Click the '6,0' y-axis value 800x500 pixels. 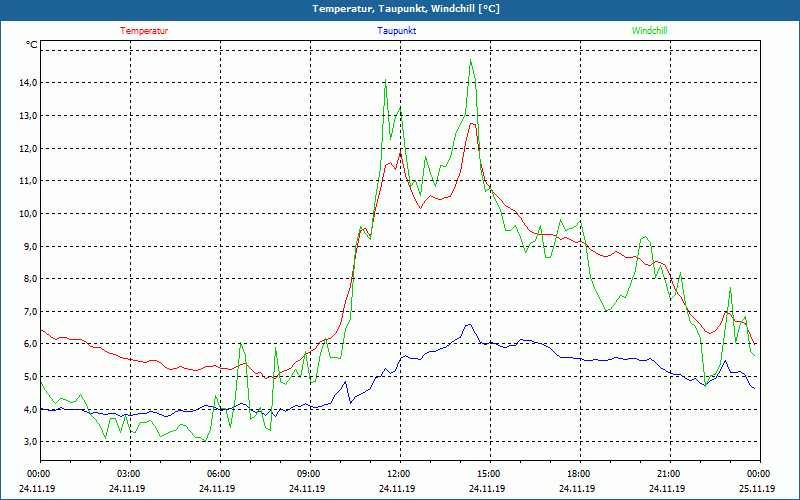(31, 344)
